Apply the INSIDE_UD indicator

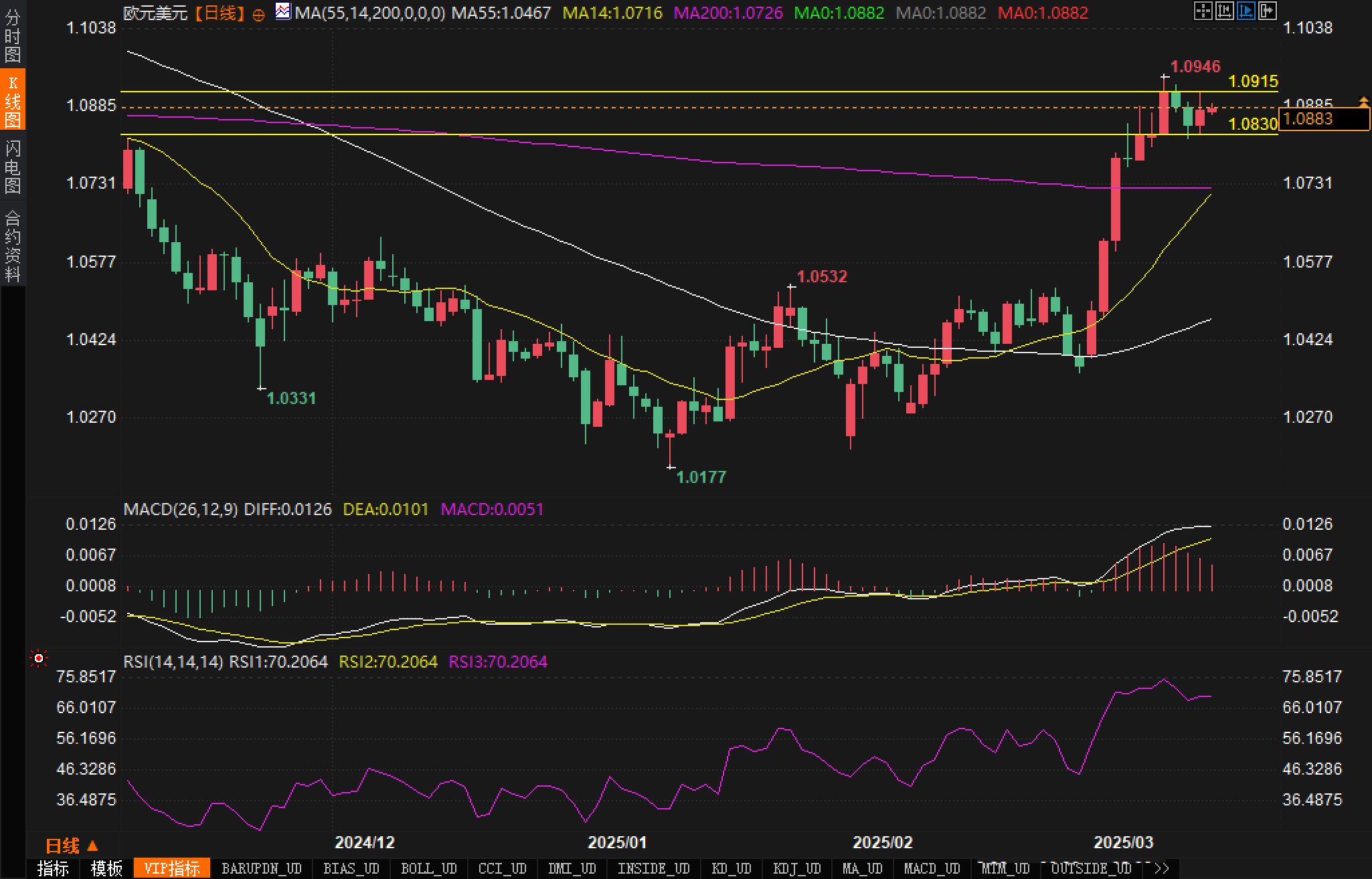[654, 868]
